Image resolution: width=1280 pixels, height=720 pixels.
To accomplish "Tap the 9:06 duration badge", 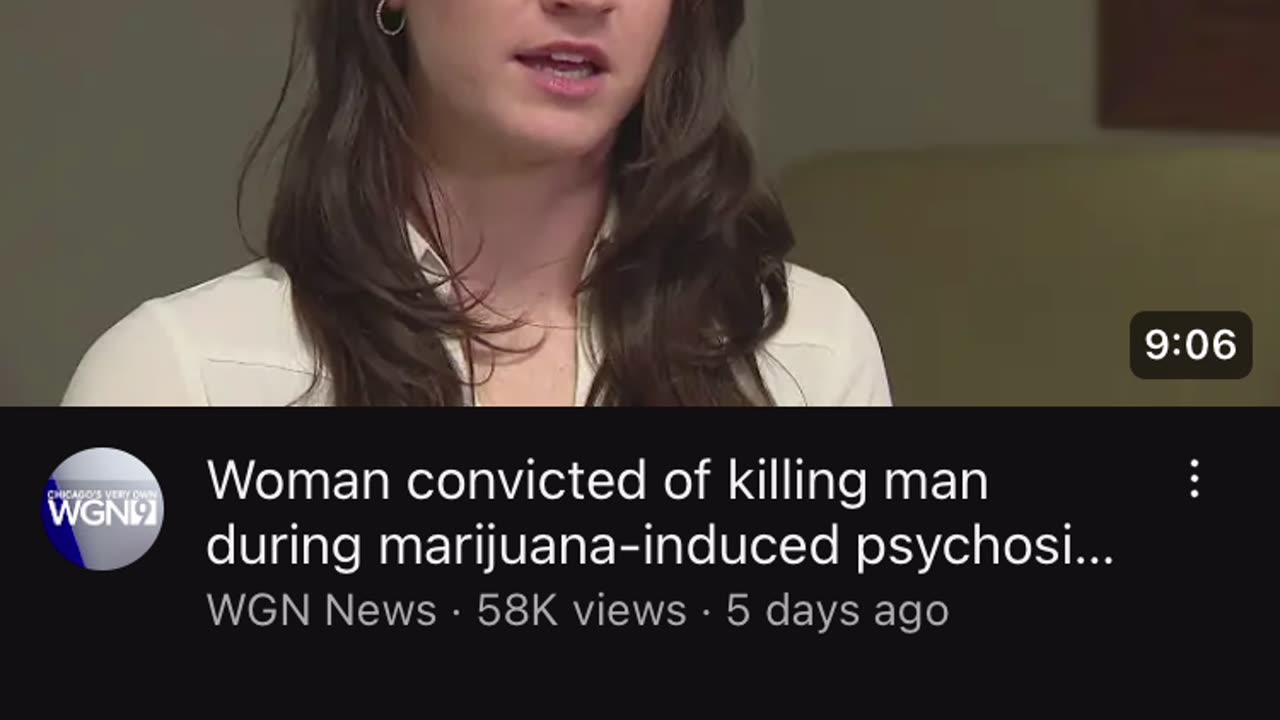I will click(x=1191, y=345).
